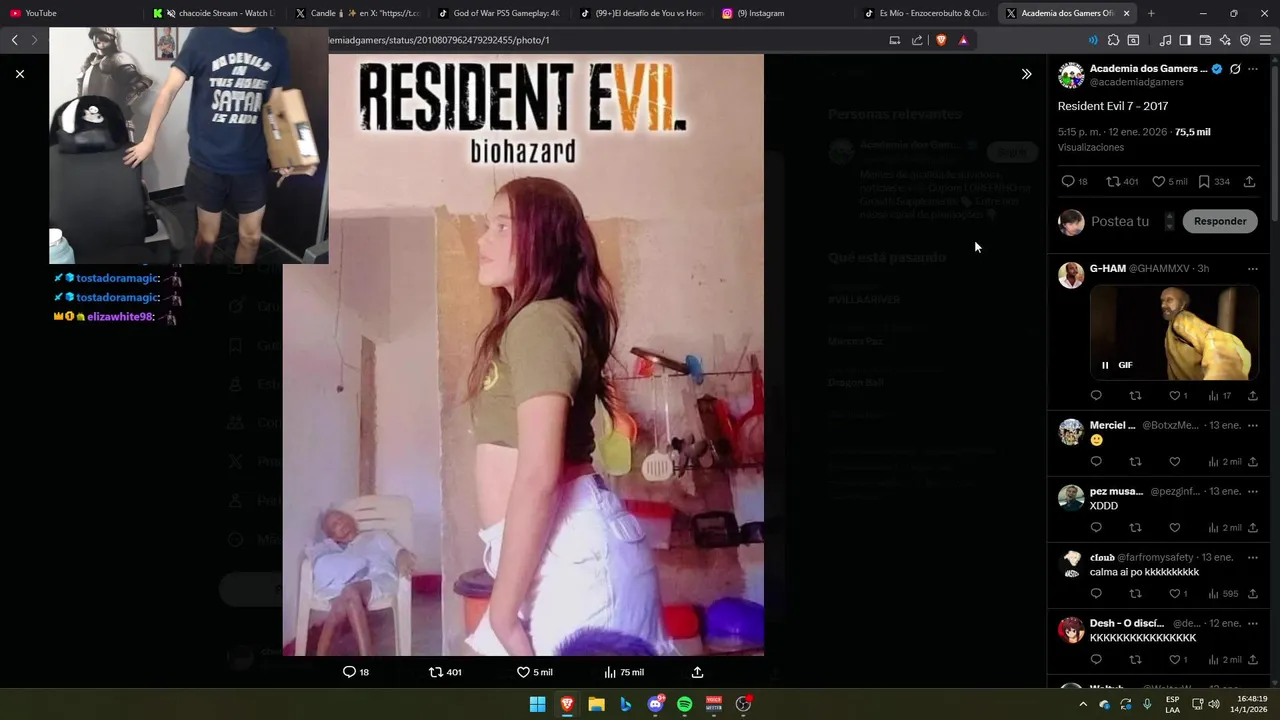Viewport: 1280px width, 720px height.
Task: Go back in browser history
Action: (14, 40)
